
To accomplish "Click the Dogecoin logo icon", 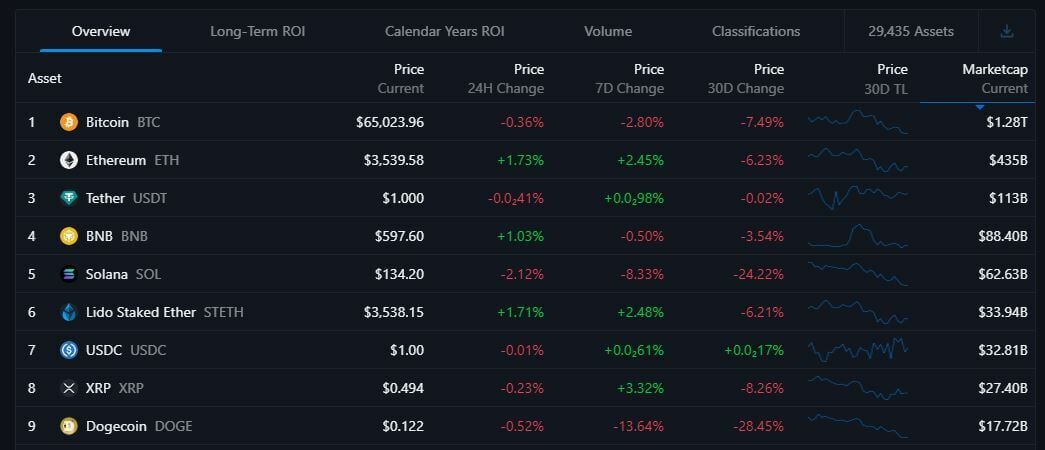I will tap(69, 426).
